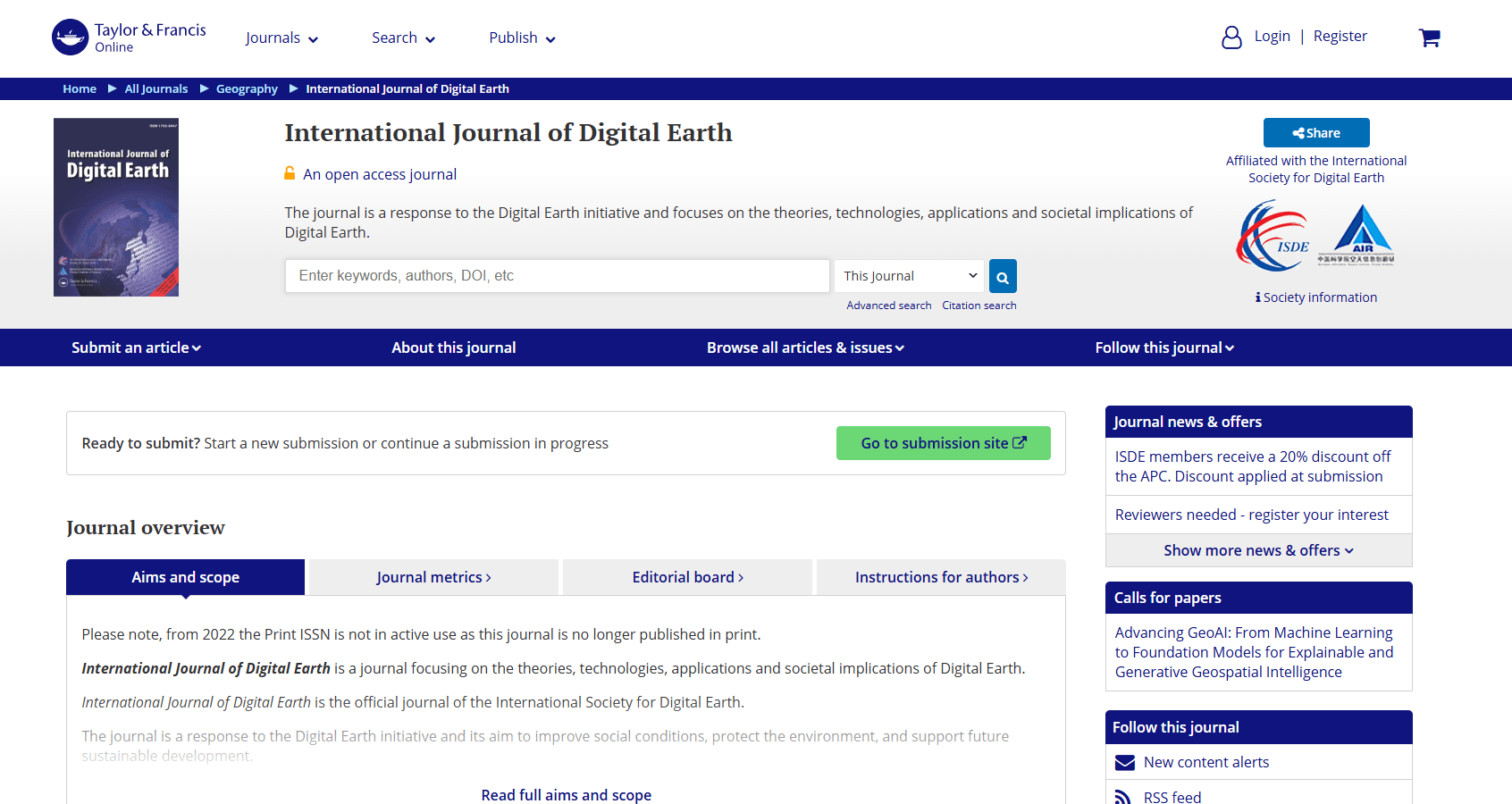Click the Calls for papers header
Viewport: 1512px width, 804px height.
pyautogui.click(x=1259, y=598)
